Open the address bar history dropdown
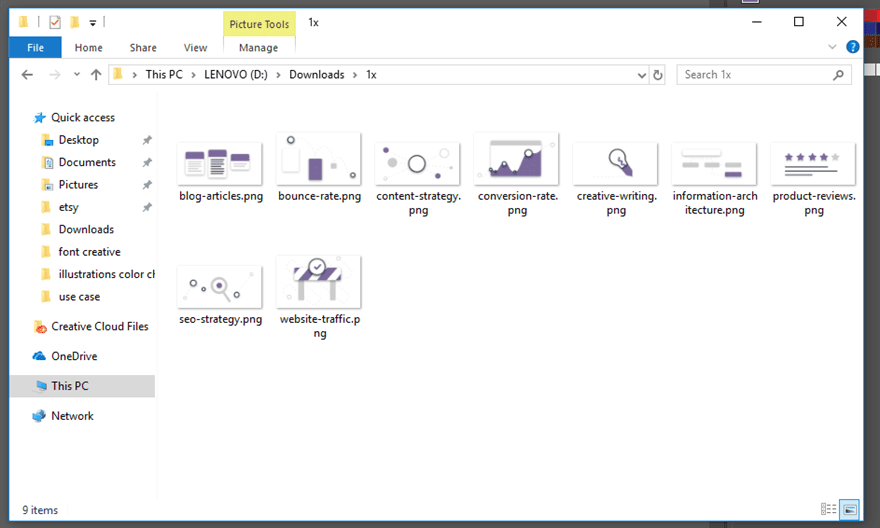Image resolution: width=880 pixels, height=528 pixels. (x=642, y=75)
